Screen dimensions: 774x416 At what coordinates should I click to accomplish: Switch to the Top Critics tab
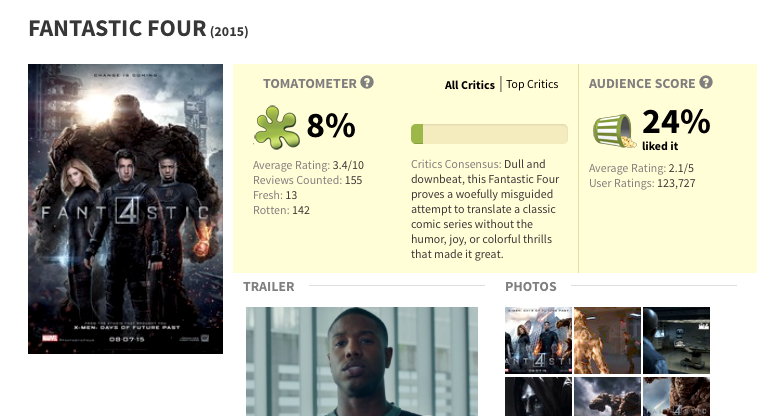point(532,84)
